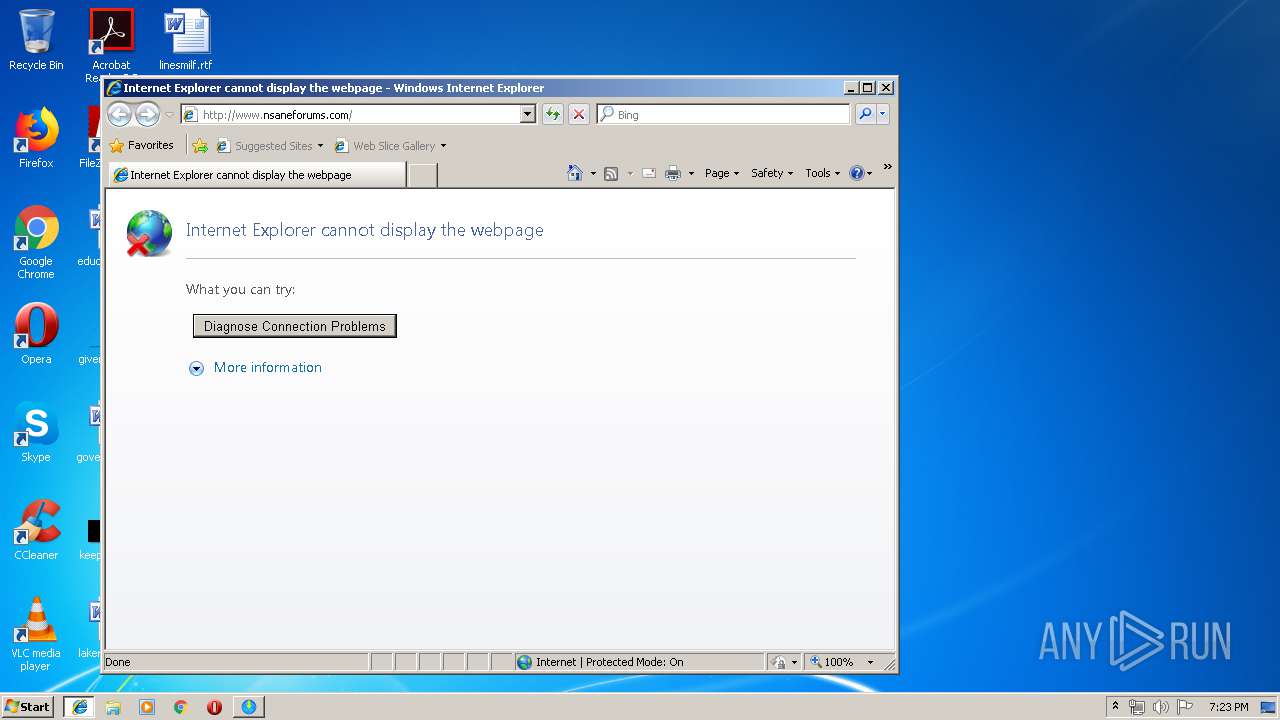
Task: Click network icon in system tray
Action: click(1137, 707)
